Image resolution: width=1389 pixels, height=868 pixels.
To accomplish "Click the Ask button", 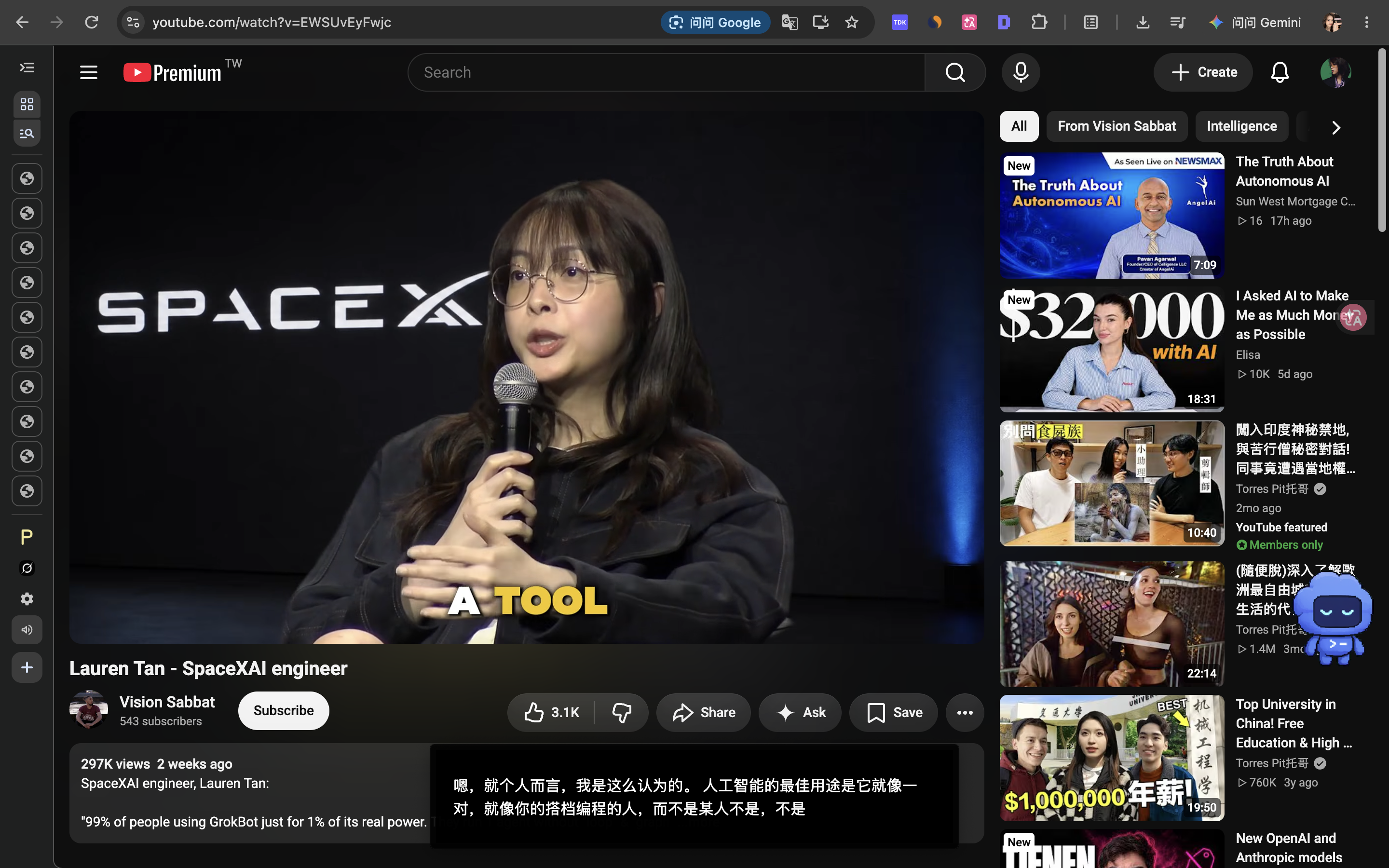I will click(x=800, y=712).
